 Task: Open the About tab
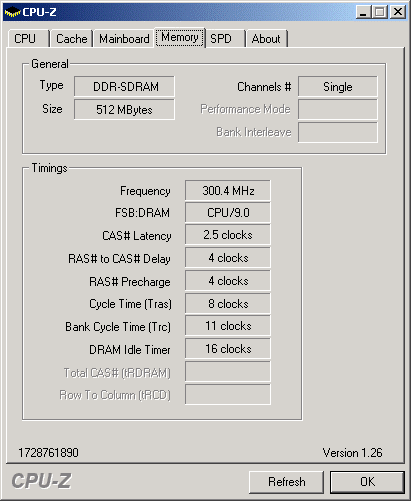pyautogui.click(x=267, y=39)
